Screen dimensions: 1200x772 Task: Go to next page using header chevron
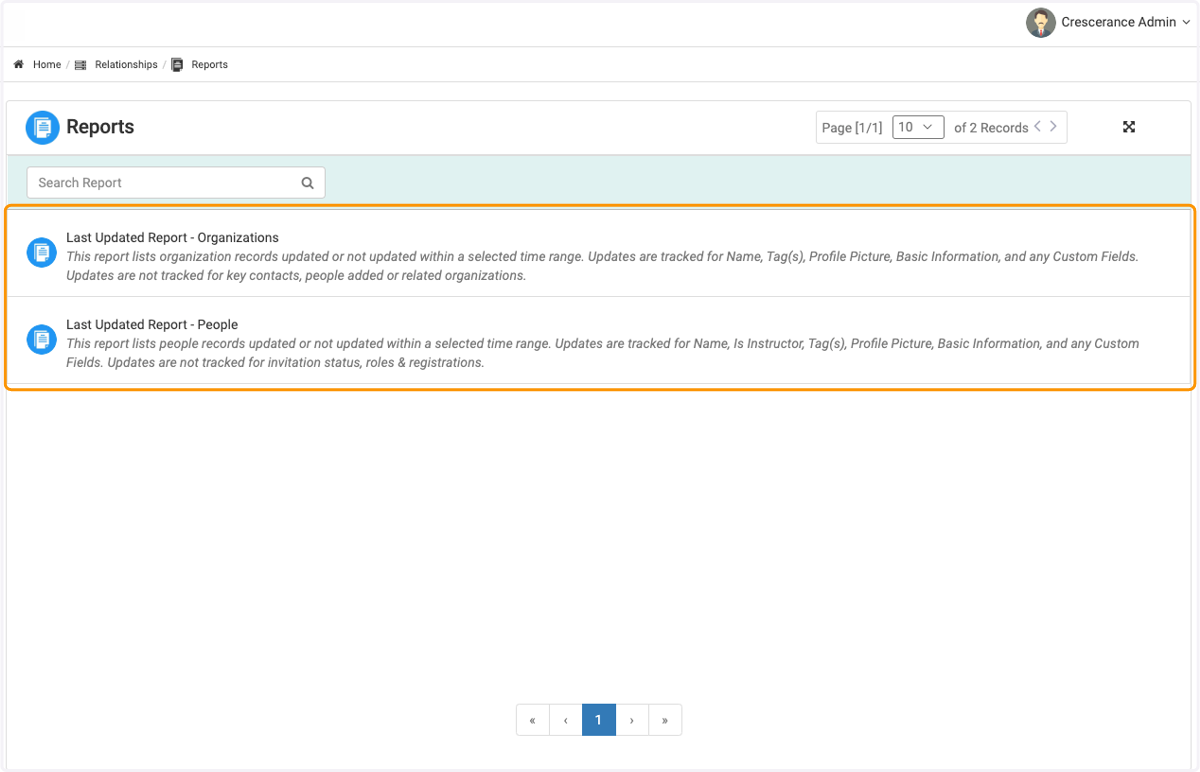pos(1053,126)
